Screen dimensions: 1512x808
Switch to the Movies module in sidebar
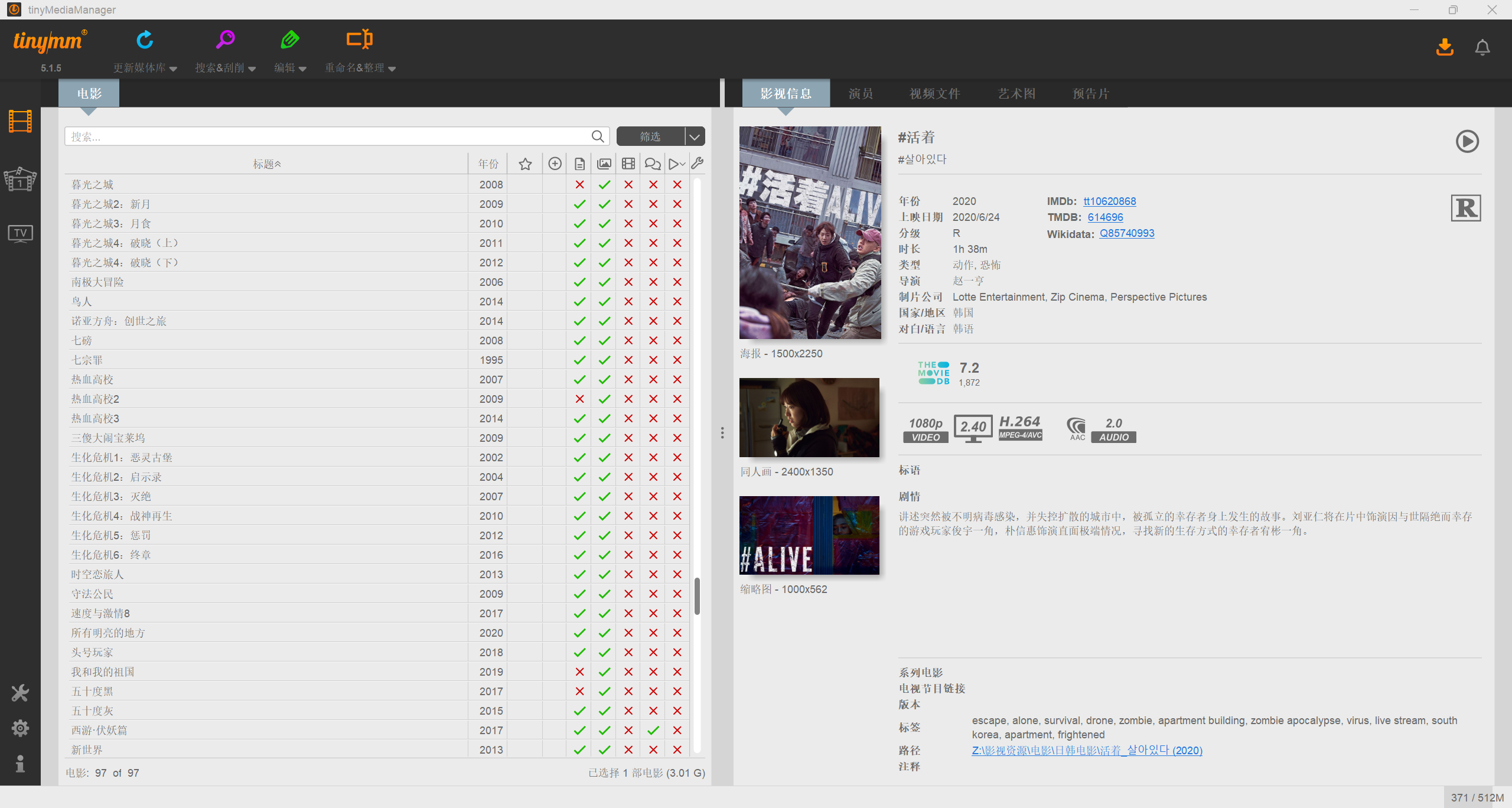click(x=20, y=122)
